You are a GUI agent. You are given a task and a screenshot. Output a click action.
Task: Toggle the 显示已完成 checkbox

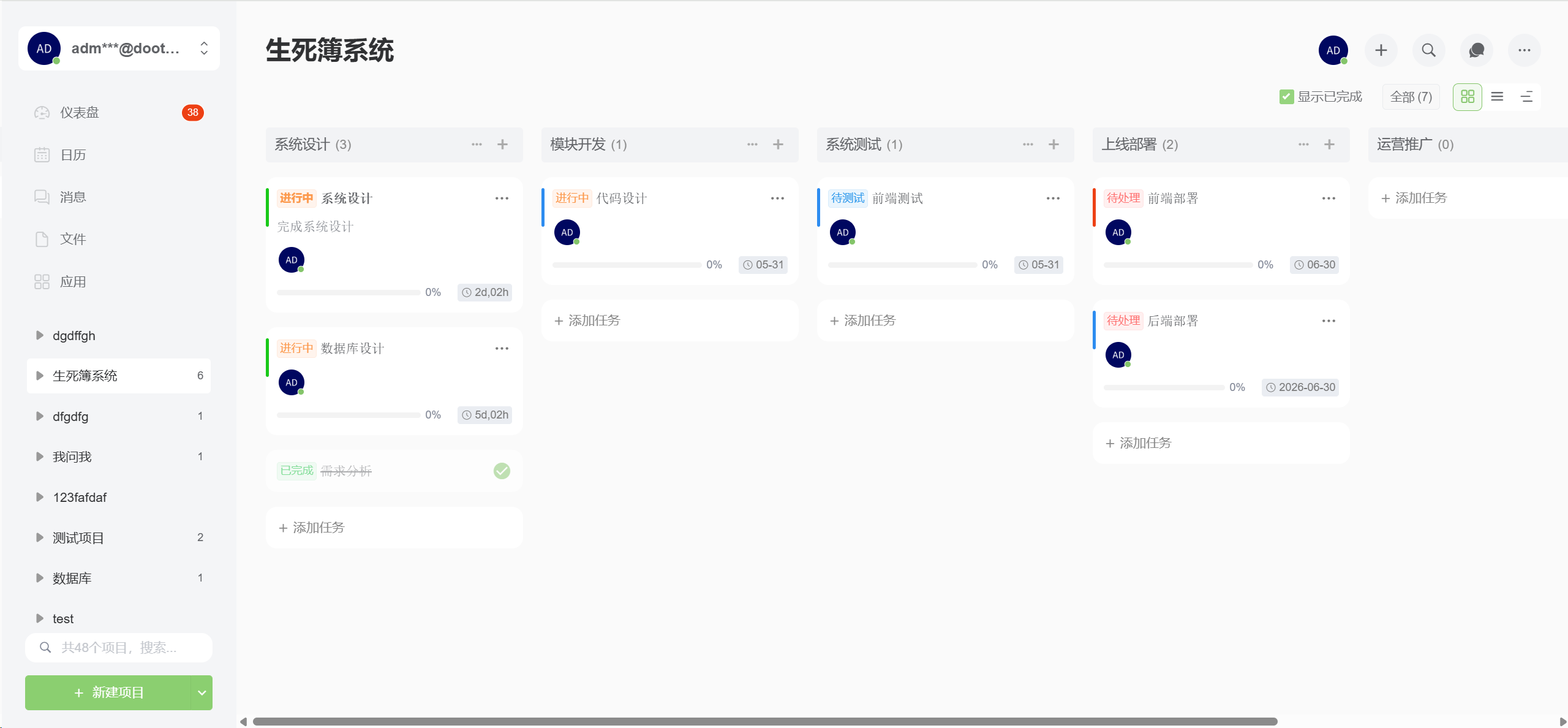1286,97
